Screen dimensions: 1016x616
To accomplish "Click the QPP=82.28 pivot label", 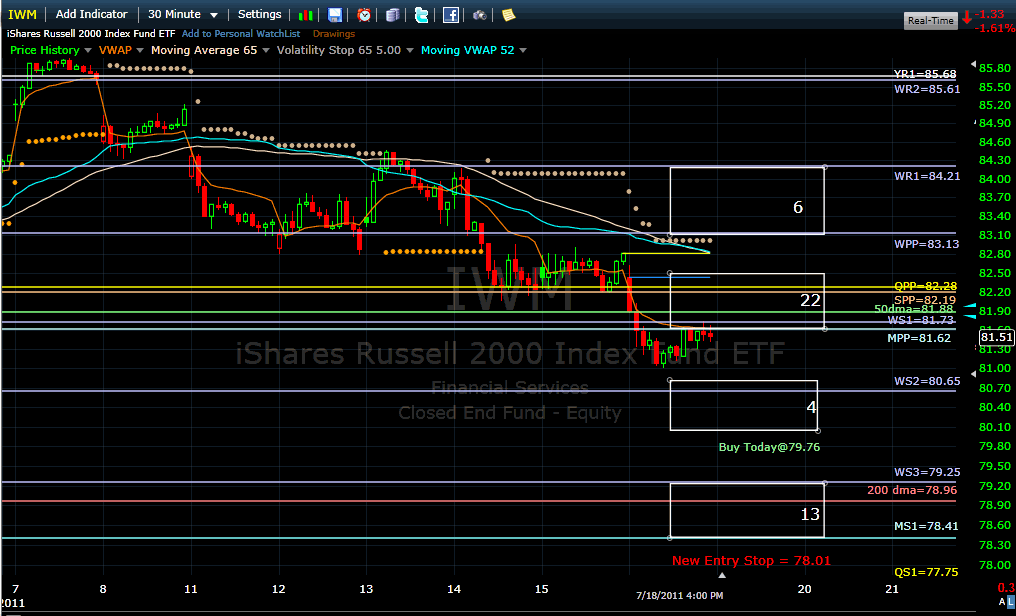I will 926,286.
